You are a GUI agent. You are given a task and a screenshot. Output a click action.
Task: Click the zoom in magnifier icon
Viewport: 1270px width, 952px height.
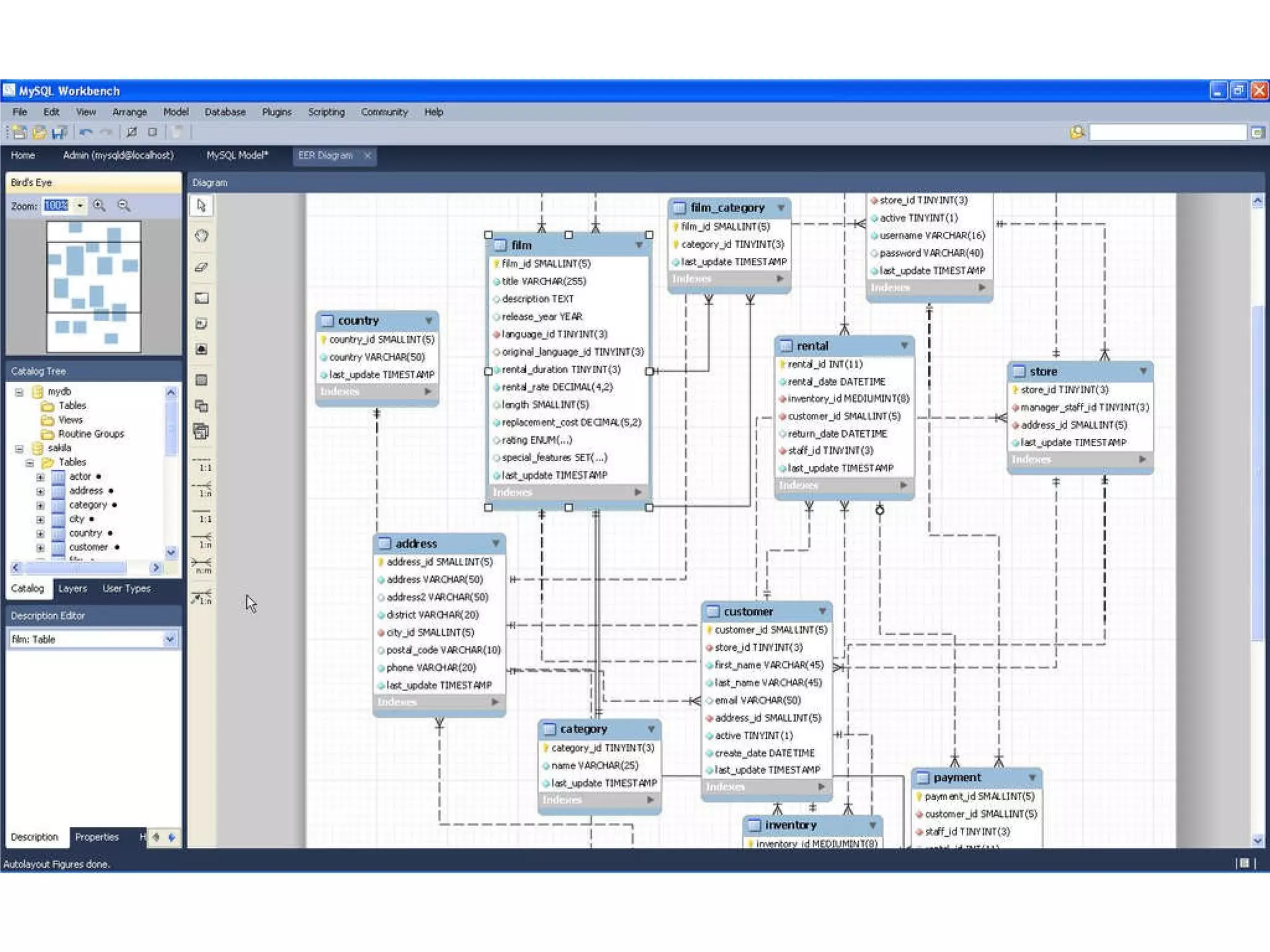(99, 206)
